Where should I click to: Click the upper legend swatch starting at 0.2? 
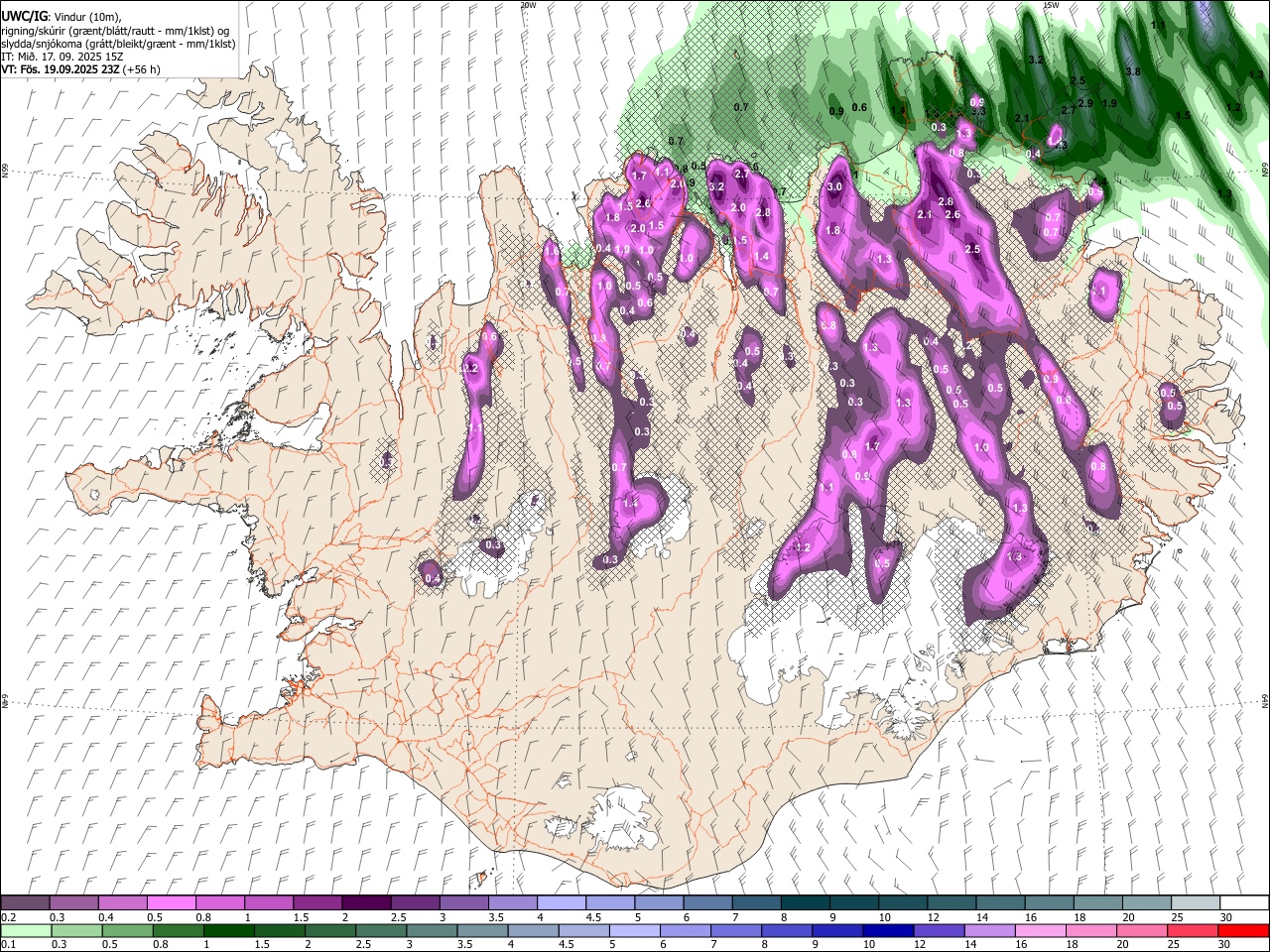(26, 903)
